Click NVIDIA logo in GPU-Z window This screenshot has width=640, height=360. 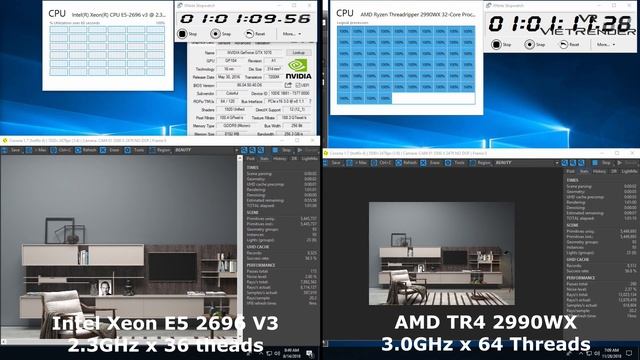[298, 69]
